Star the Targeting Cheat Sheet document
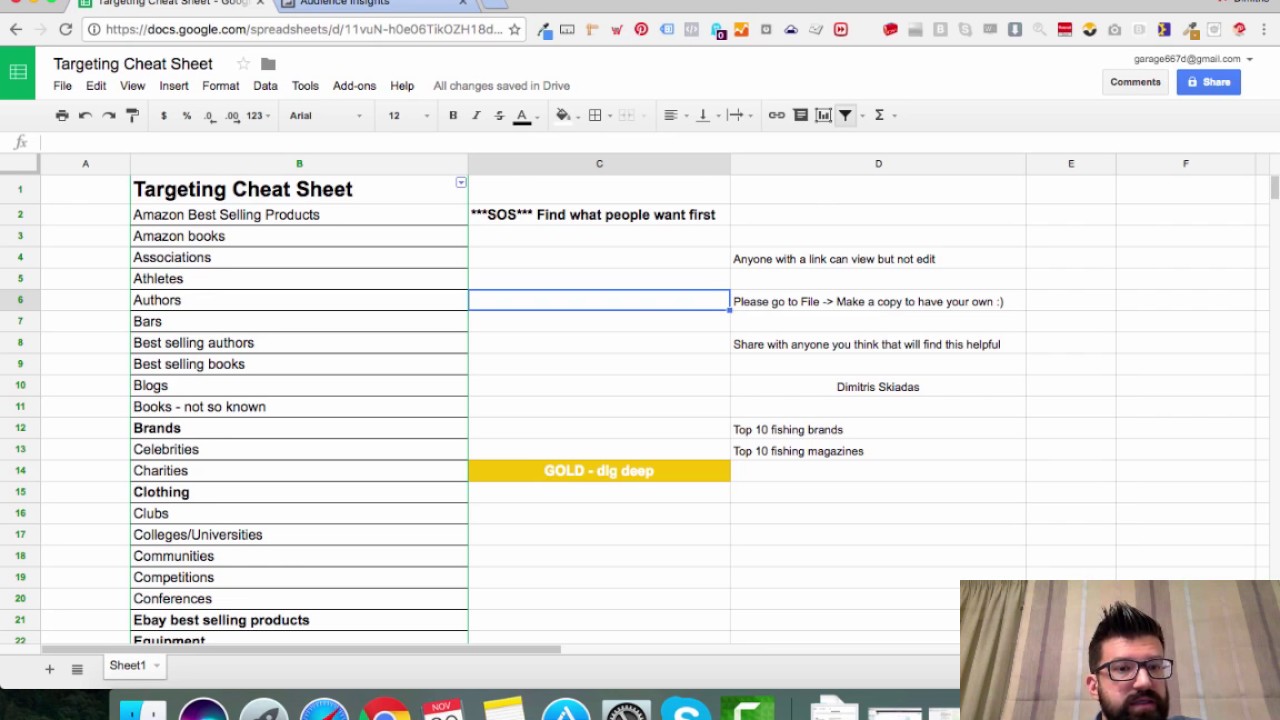Image resolution: width=1280 pixels, height=720 pixels. pyautogui.click(x=243, y=64)
